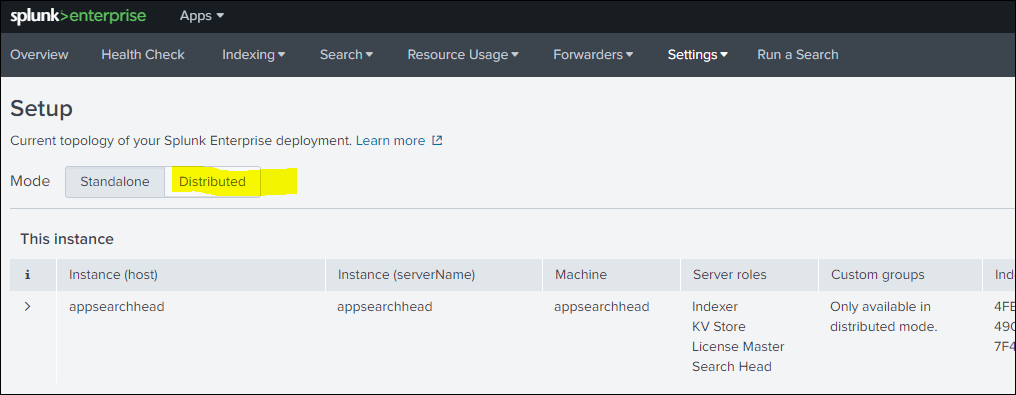Click the Splunk Enterprise logo
Viewport: 1016px width, 395px height.
pos(78,16)
